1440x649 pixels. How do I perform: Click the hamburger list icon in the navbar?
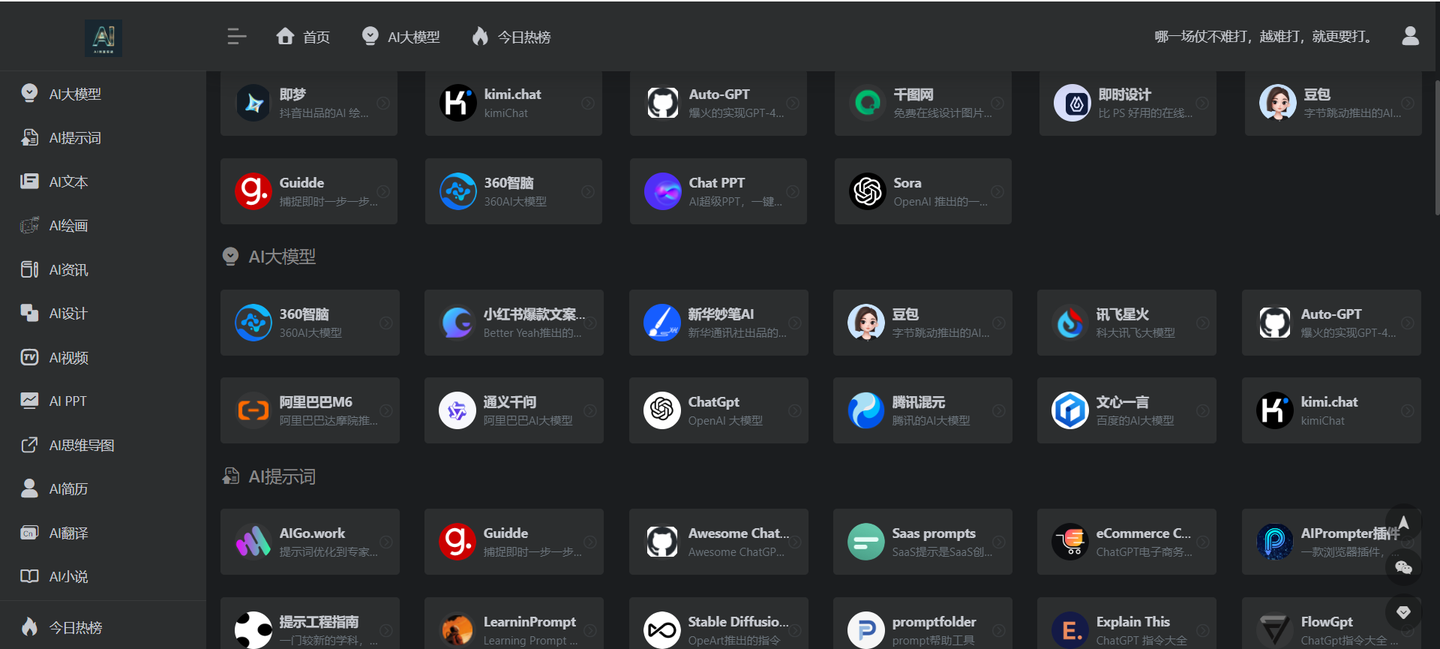[236, 36]
